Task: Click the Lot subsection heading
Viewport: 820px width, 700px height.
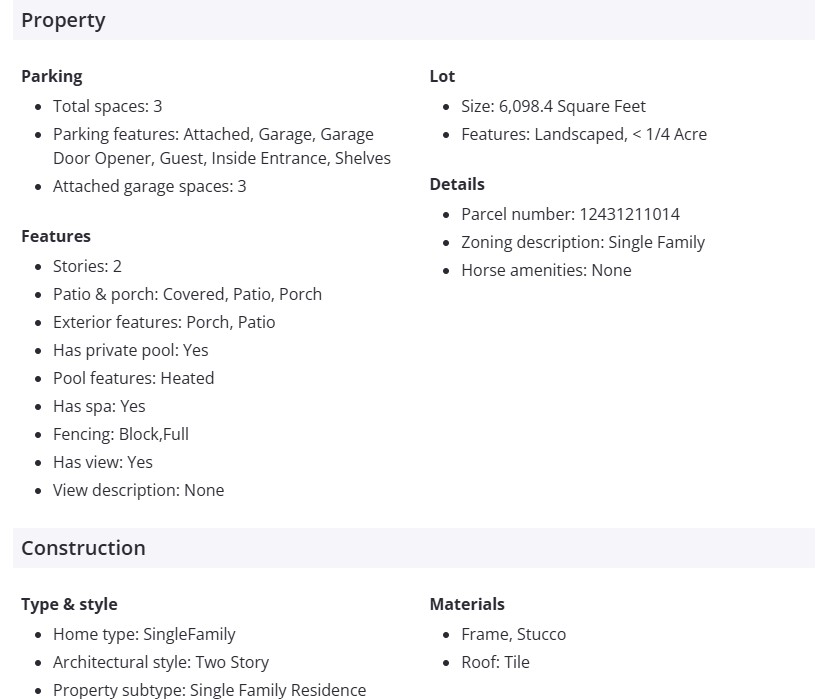Action: (442, 76)
